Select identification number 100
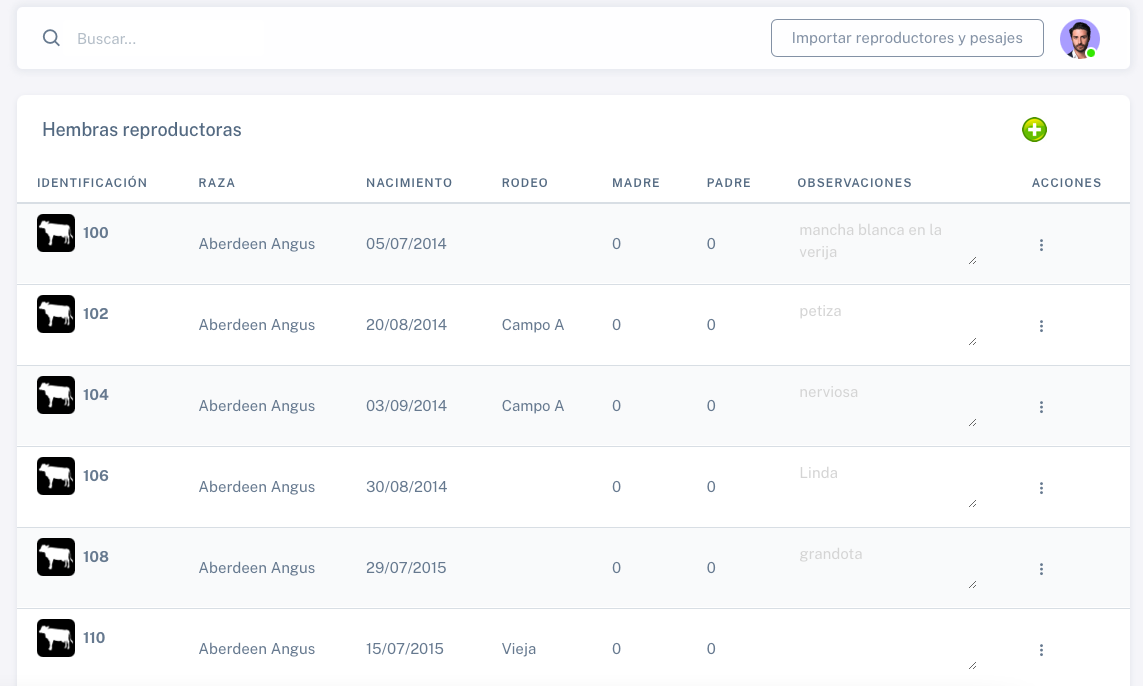The height and width of the screenshot is (686, 1143). click(x=95, y=233)
